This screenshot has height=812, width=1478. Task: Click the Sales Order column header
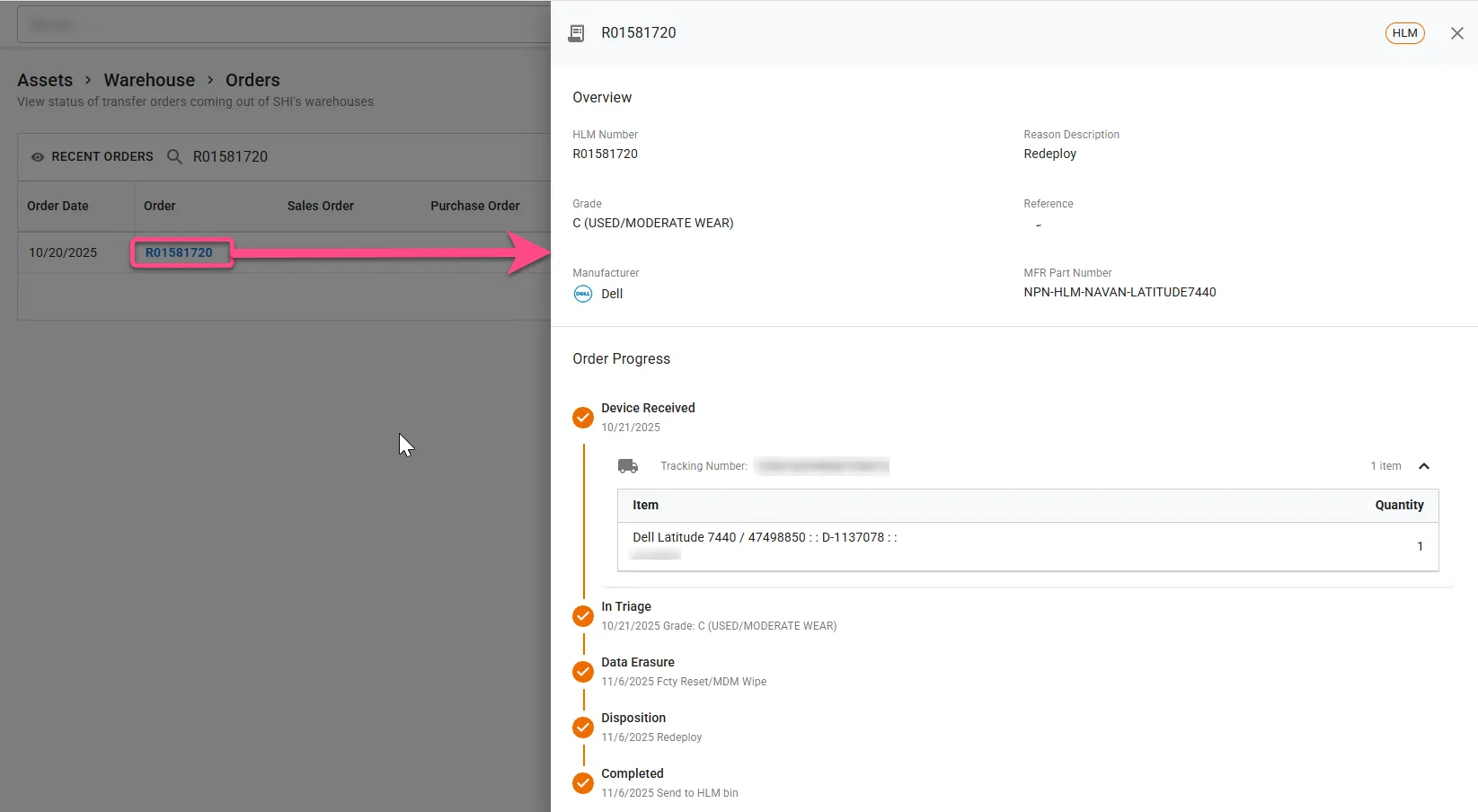click(x=321, y=206)
